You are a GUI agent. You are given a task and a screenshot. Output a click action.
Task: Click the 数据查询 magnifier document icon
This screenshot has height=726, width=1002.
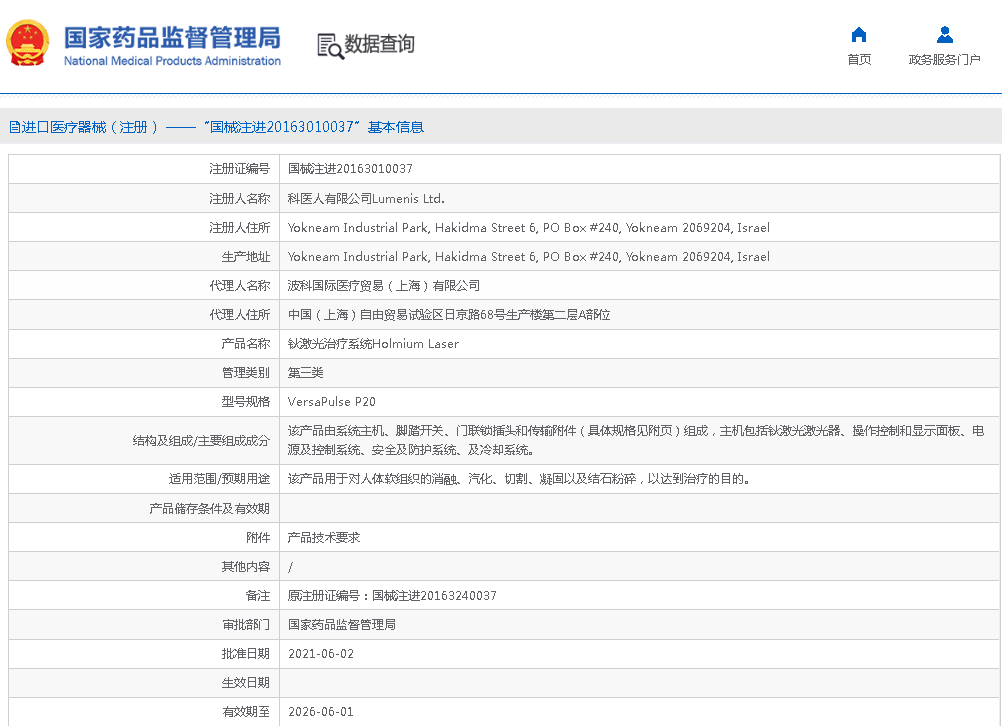[x=329, y=45]
